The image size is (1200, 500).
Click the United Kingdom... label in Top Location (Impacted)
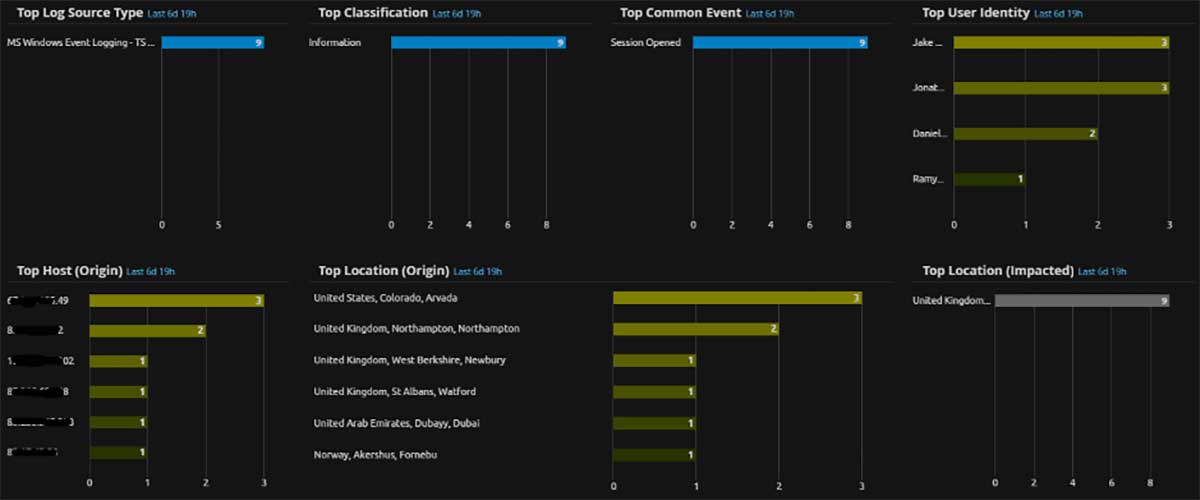point(951,301)
